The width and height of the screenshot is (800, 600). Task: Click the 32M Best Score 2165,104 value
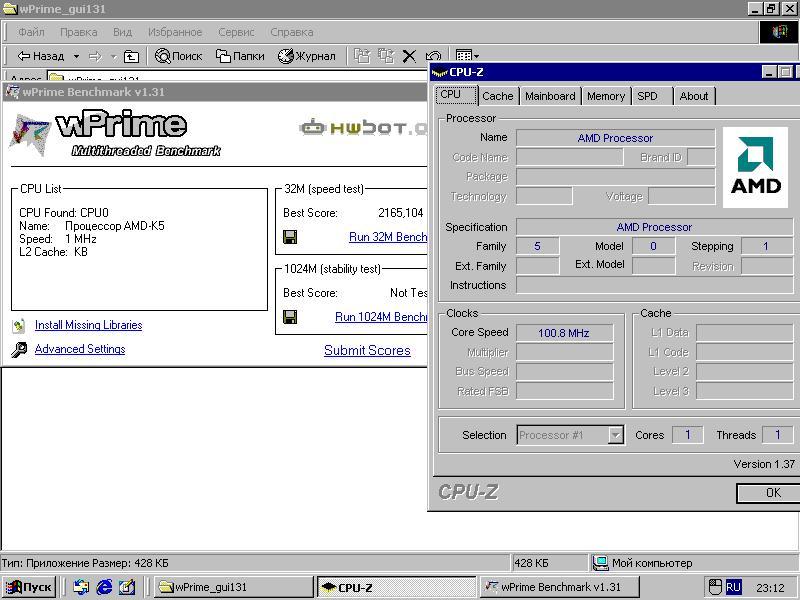coord(401,213)
